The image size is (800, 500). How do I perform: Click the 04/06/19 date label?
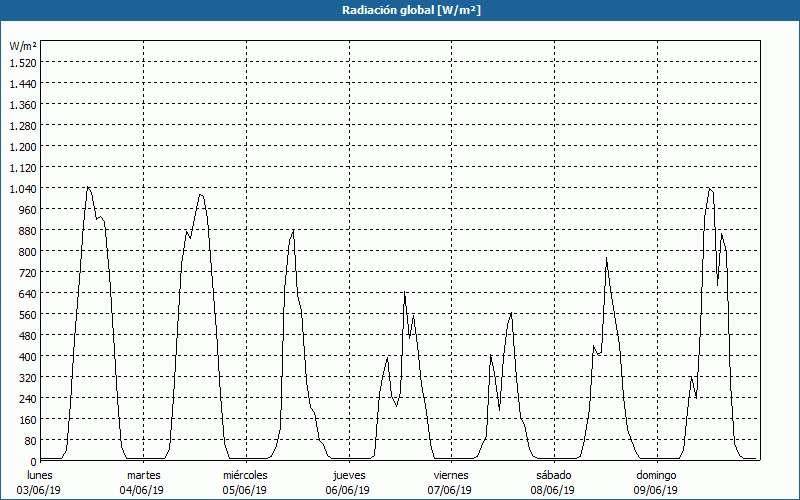pyautogui.click(x=142, y=490)
